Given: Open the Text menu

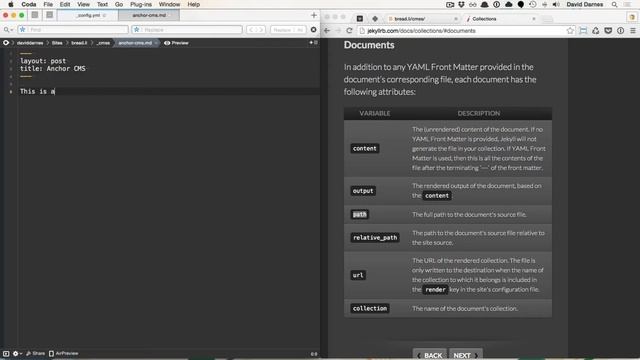Looking at the screenshot, I should [x=102, y=4].
